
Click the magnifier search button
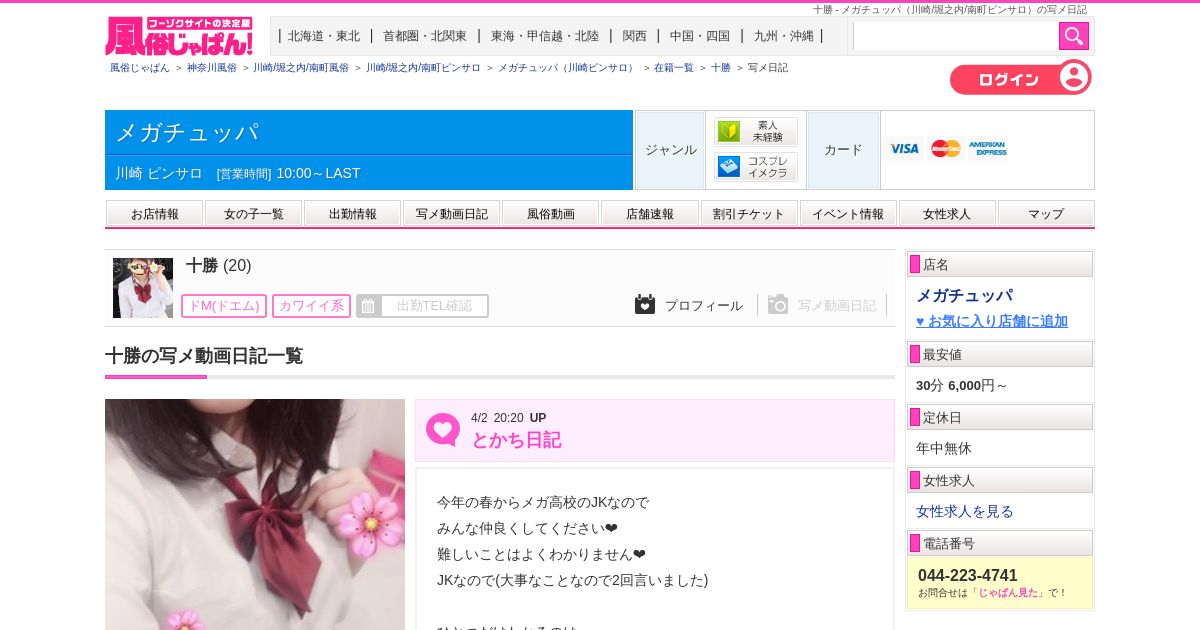coord(1073,36)
